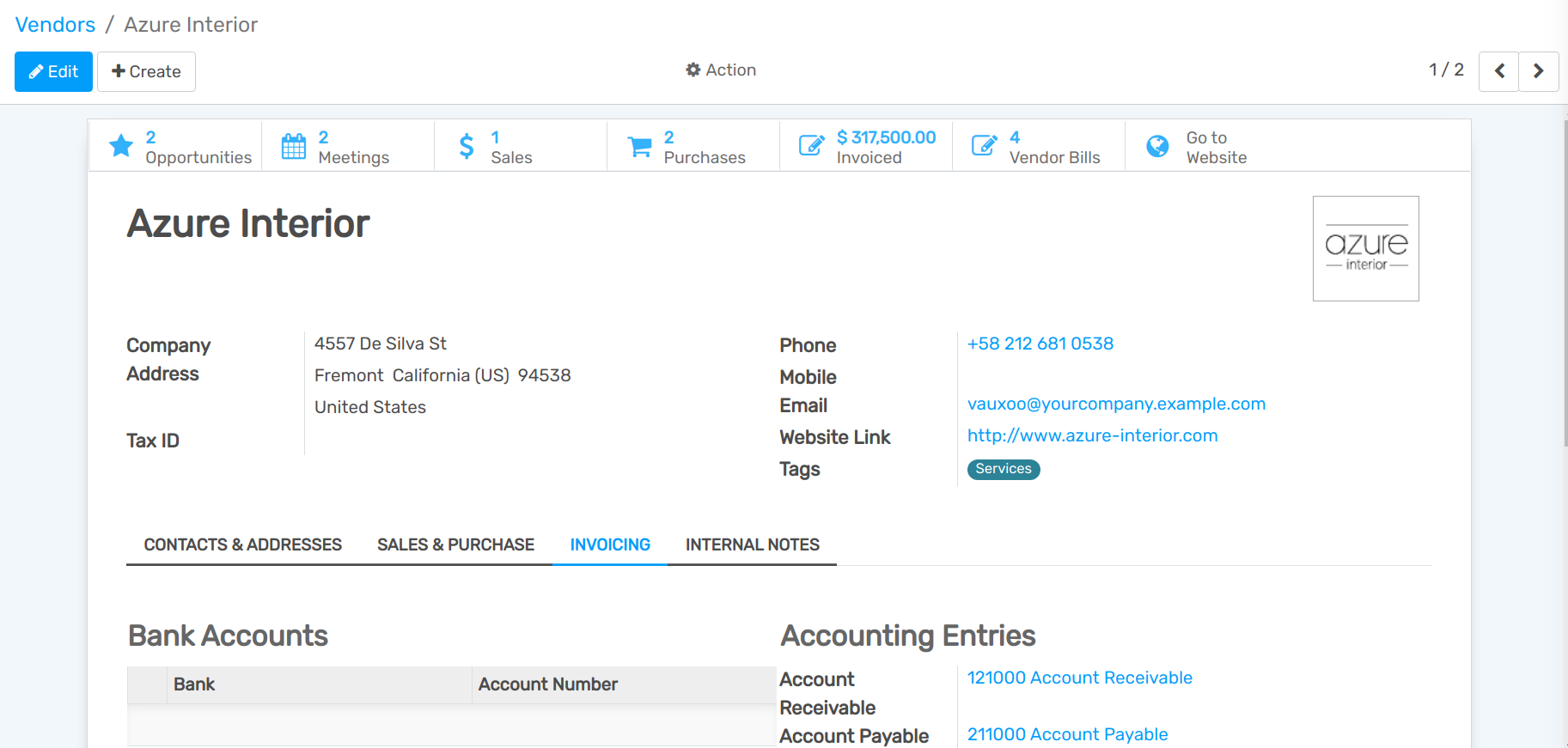The width and height of the screenshot is (1568, 748).
Task: Switch to Contacts & Addresses tab
Action: (x=242, y=544)
